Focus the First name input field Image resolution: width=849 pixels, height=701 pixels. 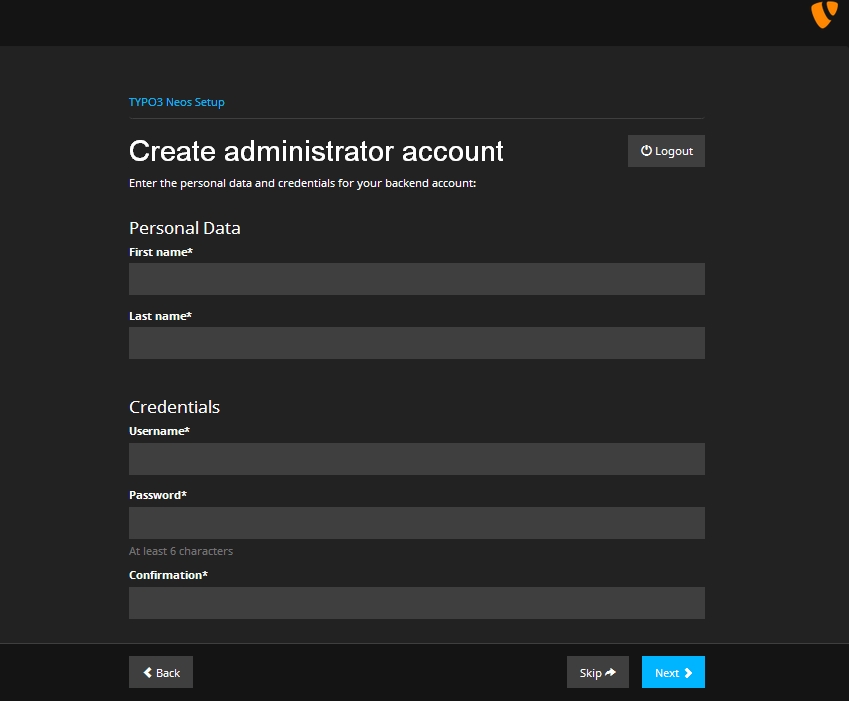[x=417, y=279]
